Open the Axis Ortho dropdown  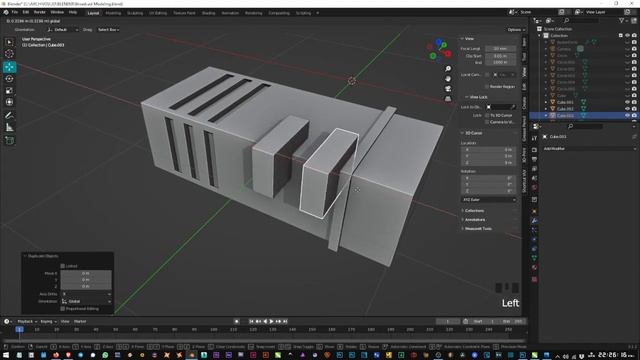click(x=86, y=294)
